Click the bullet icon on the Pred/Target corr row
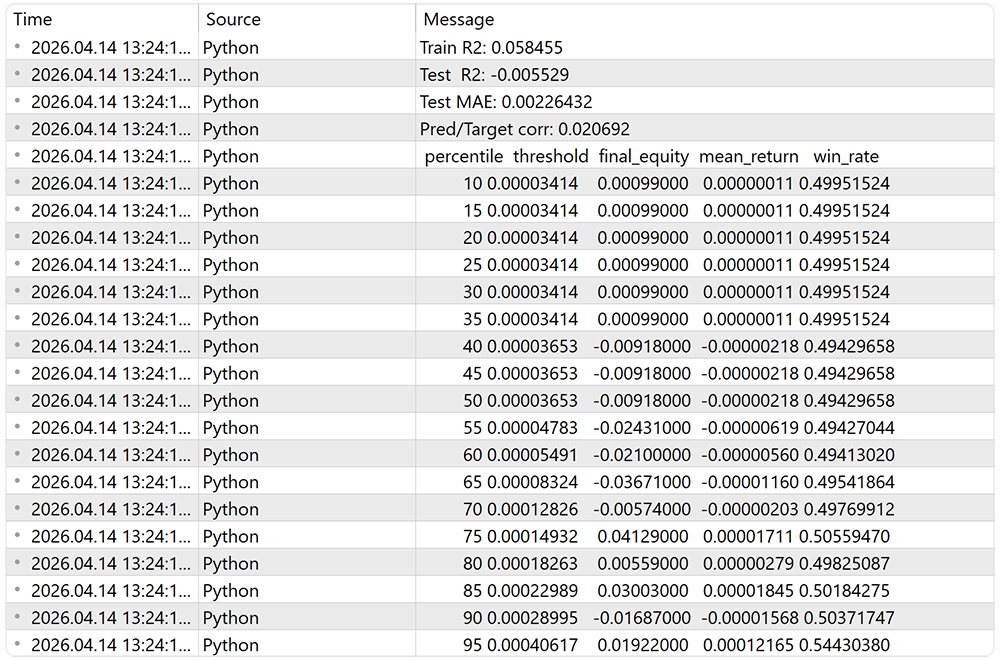The width and height of the screenshot is (1000, 660). click(18, 128)
